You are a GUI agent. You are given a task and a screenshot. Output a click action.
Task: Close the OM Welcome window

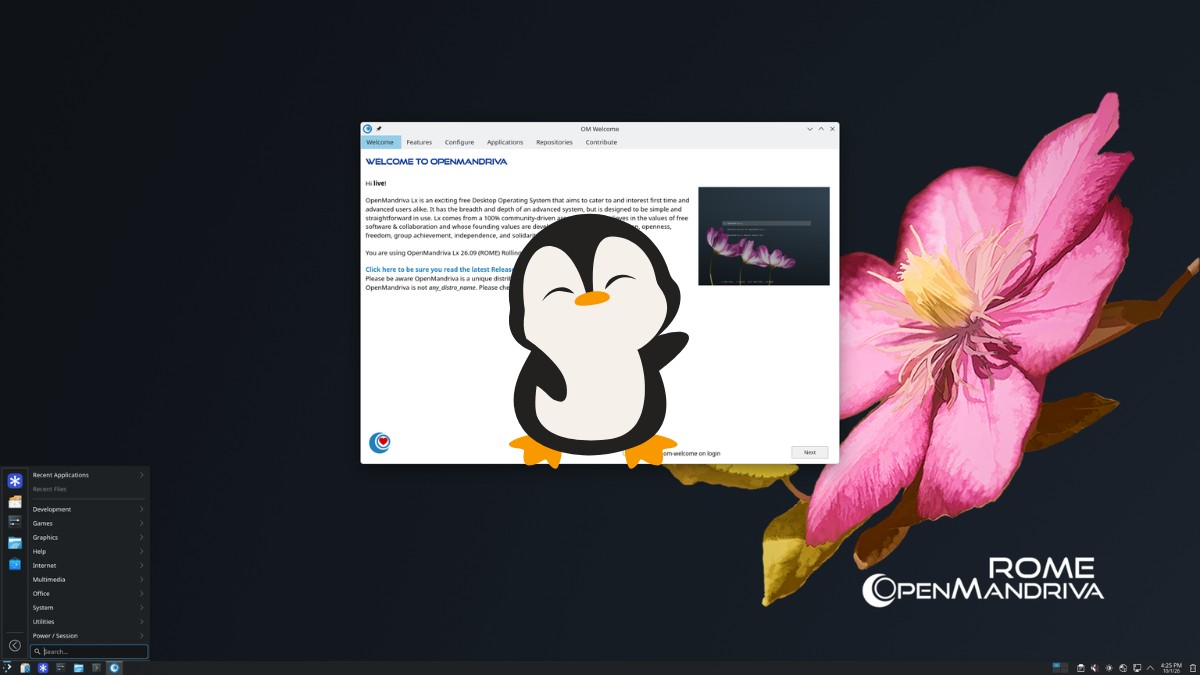coord(833,129)
